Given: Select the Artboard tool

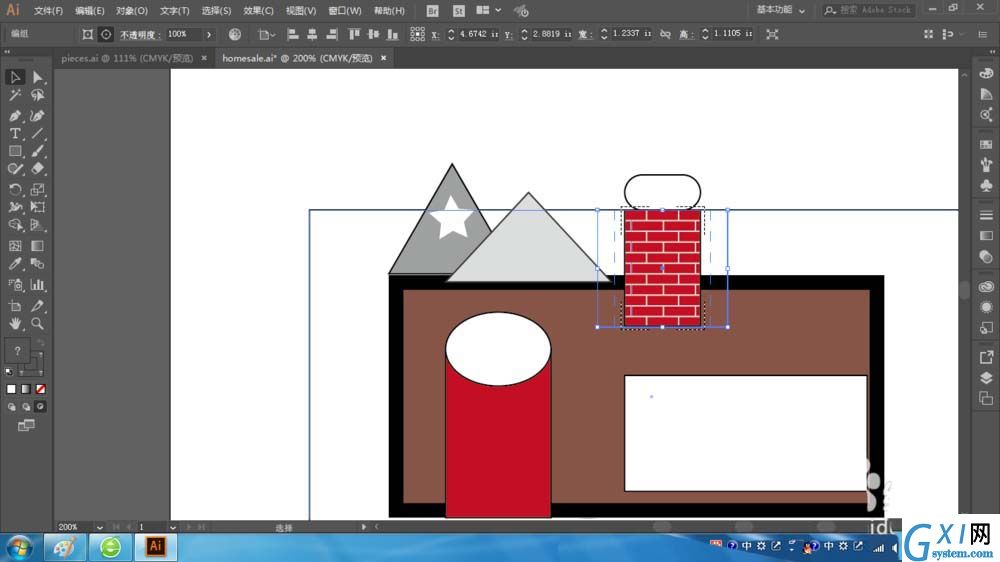Looking at the screenshot, I should pos(15,306).
